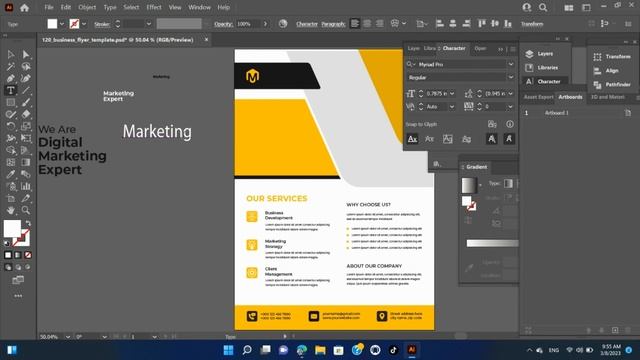Open the File menu
This screenshot has height=360, width=640.
coord(49,7)
